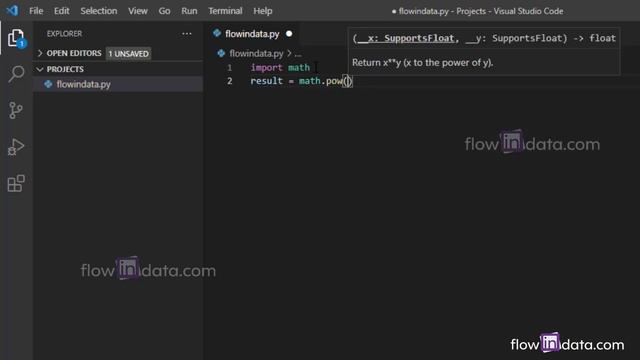Viewport: 640px width, 360px height.
Task: Click Python icon beside flowindata.py in tree
Action: click(x=48, y=84)
